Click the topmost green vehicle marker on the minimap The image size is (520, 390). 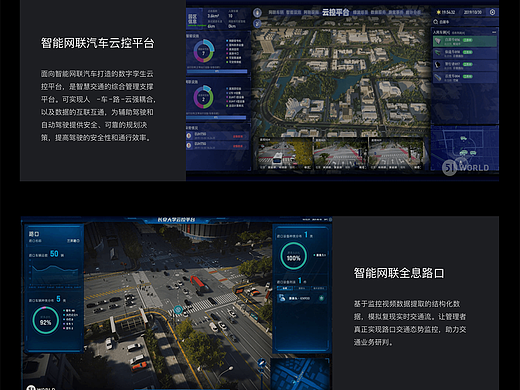pyautogui.click(x=463, y=138)
